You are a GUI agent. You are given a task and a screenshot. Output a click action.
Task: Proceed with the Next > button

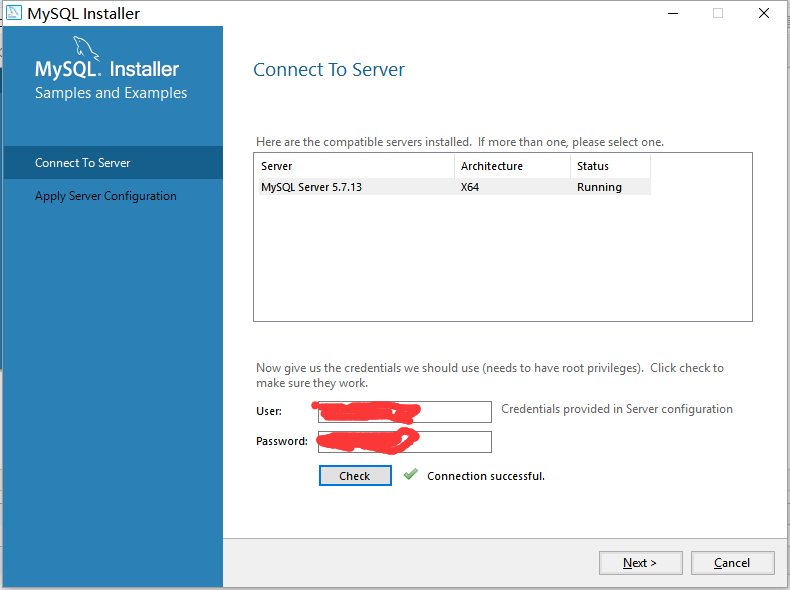pyautogui.click(x=640, y=563)
